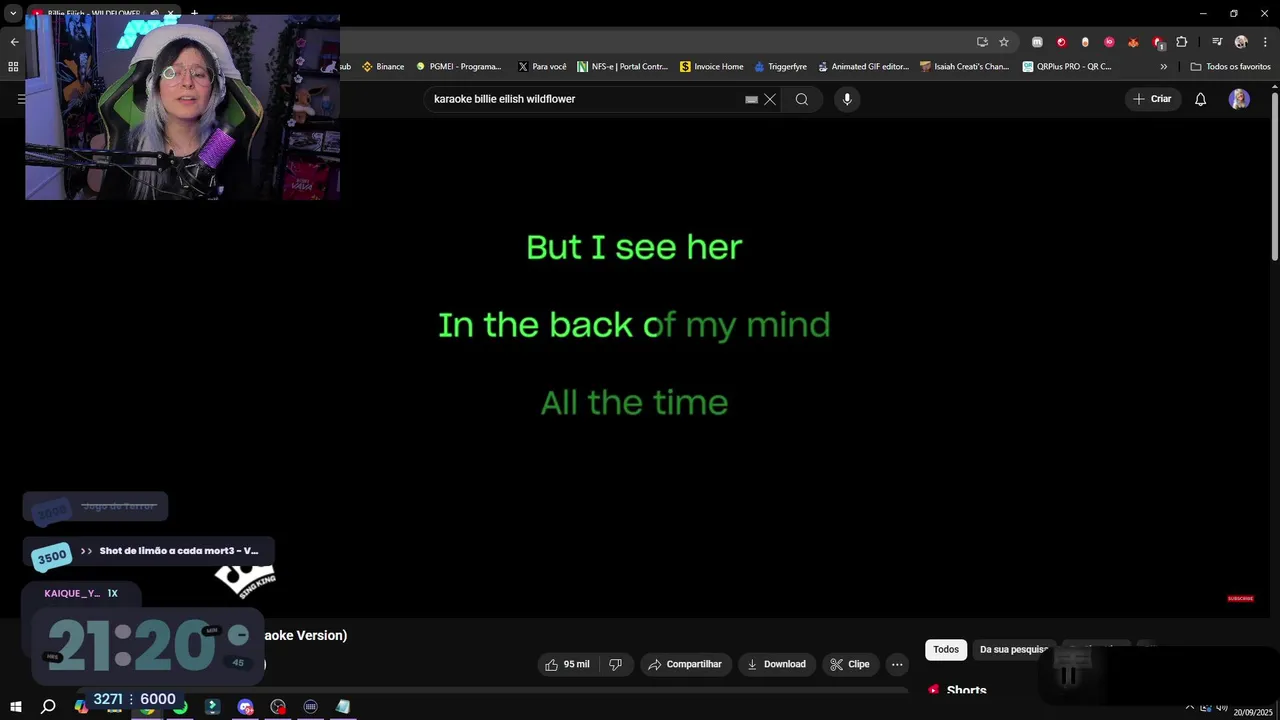
Task: Open the Animated GIF editor bookmark
Action: [x=863, y=67]
